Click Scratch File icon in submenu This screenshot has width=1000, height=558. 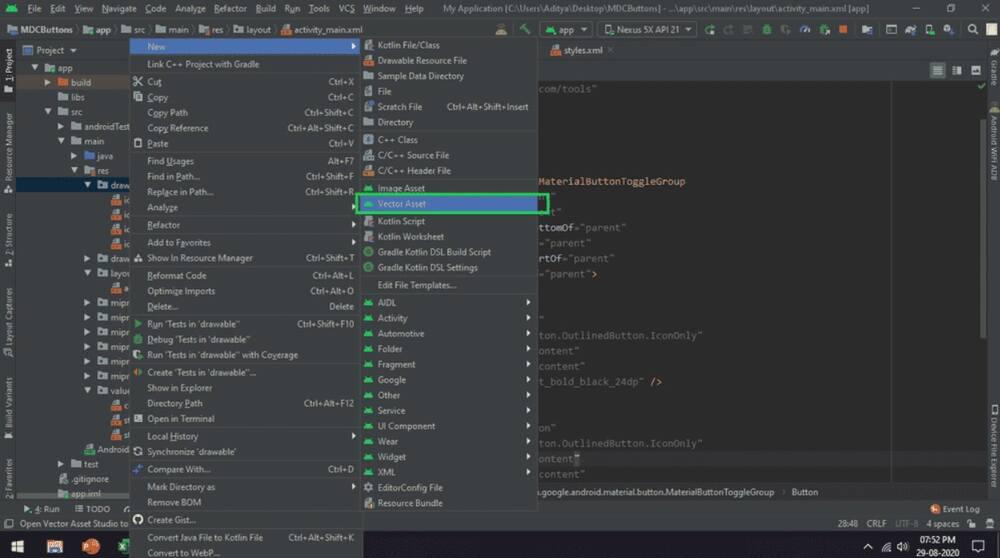[368, 106]
